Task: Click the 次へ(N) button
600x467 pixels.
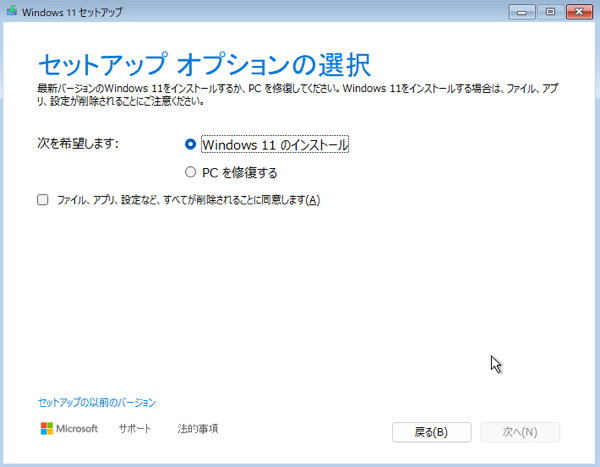Action: tap(520, 432)
